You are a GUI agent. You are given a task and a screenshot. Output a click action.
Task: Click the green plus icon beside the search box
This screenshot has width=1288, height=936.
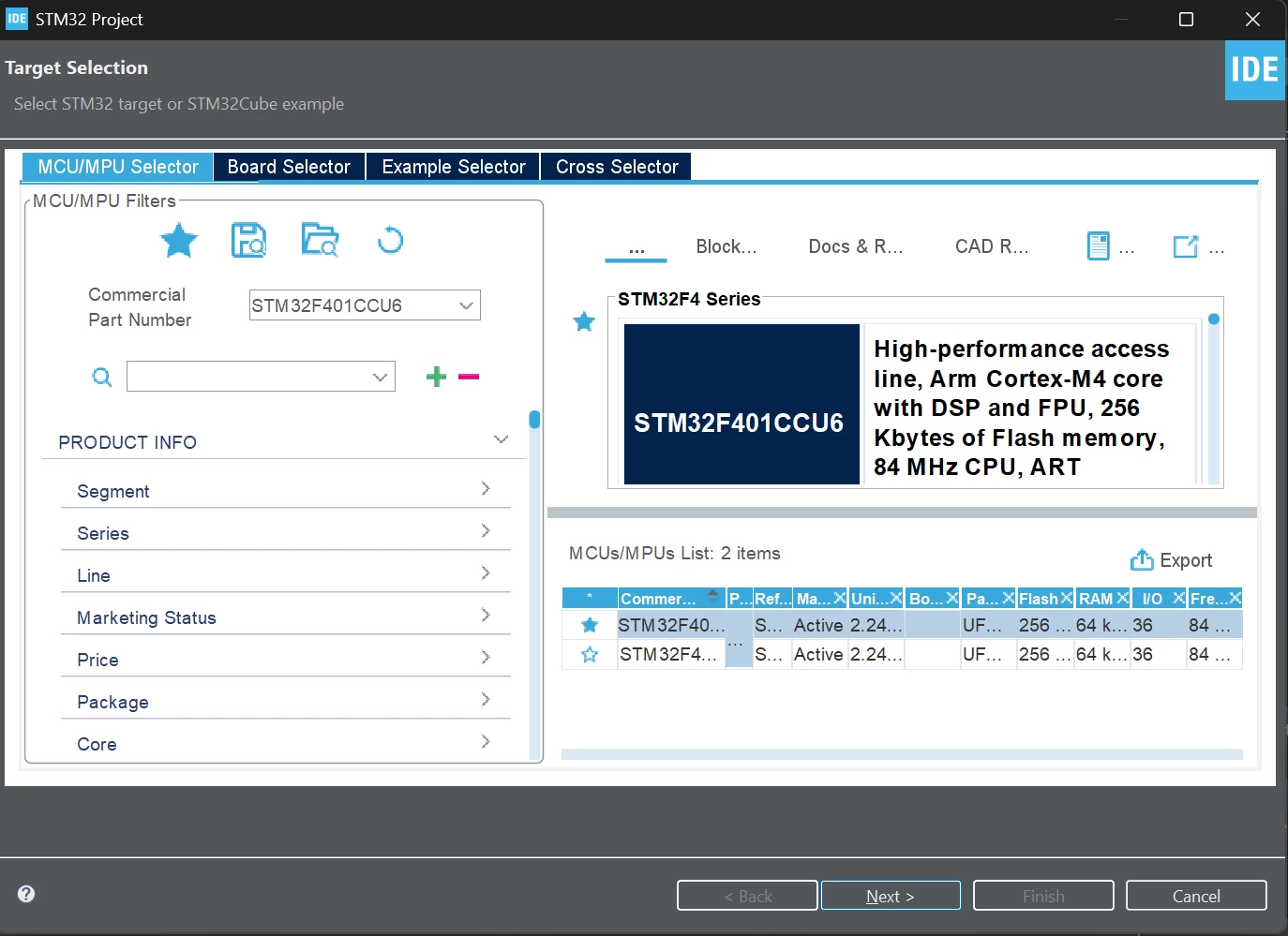[436, 377]
